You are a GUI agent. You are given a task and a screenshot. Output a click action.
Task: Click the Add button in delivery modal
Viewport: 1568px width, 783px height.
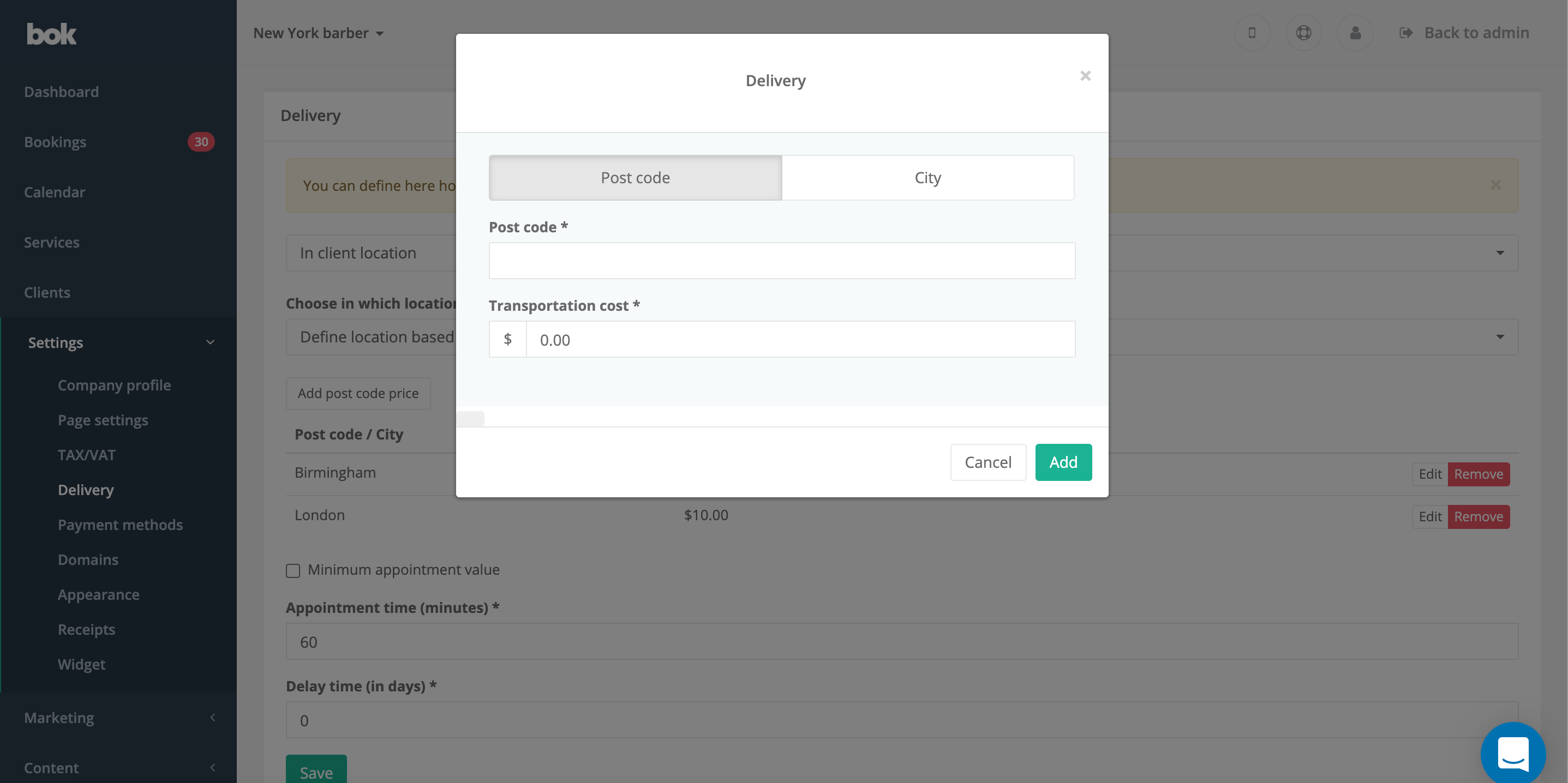coord(1064,462)
